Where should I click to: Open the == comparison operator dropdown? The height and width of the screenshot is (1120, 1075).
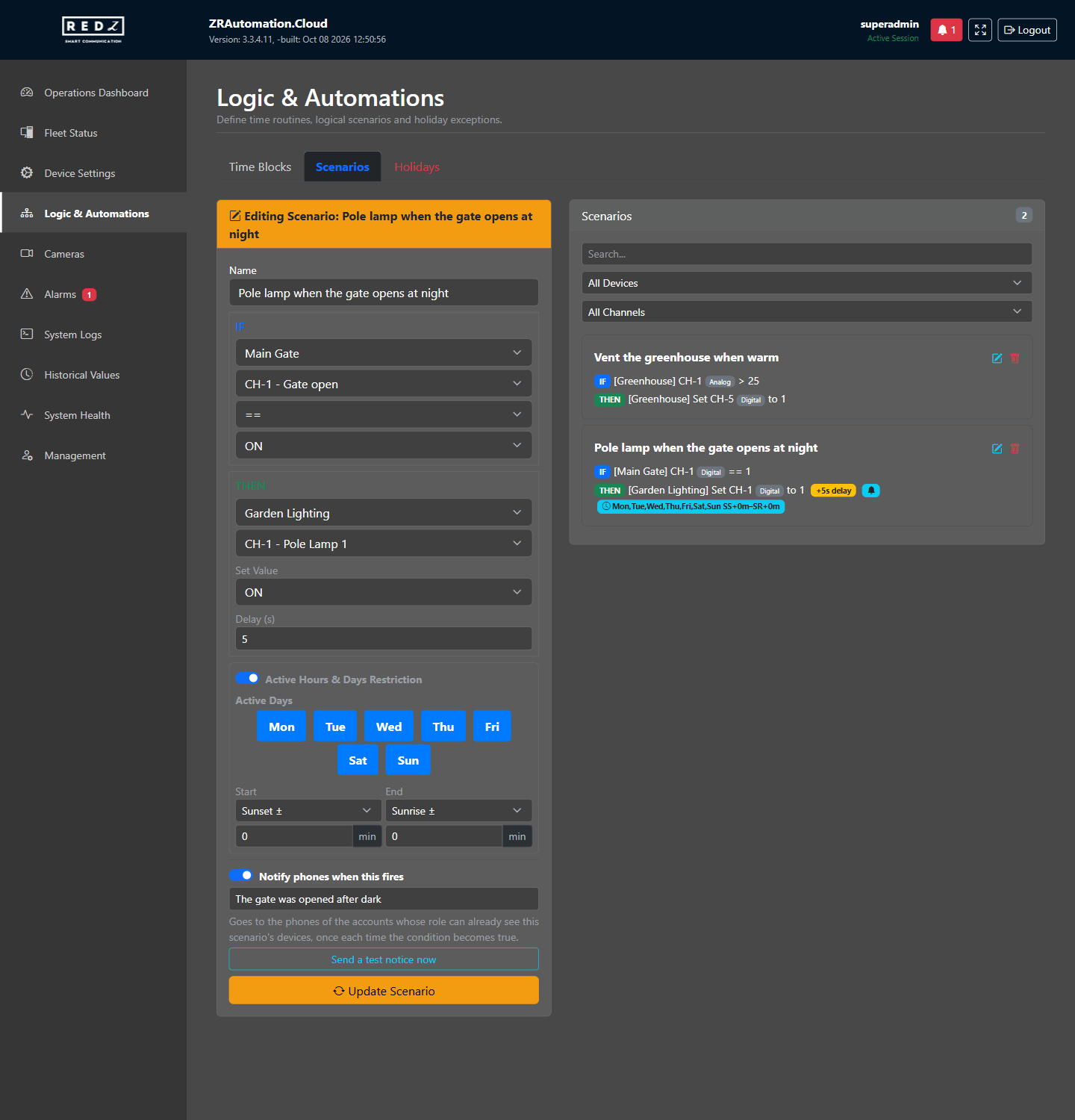pyautogui.click(x=384, y=414)
